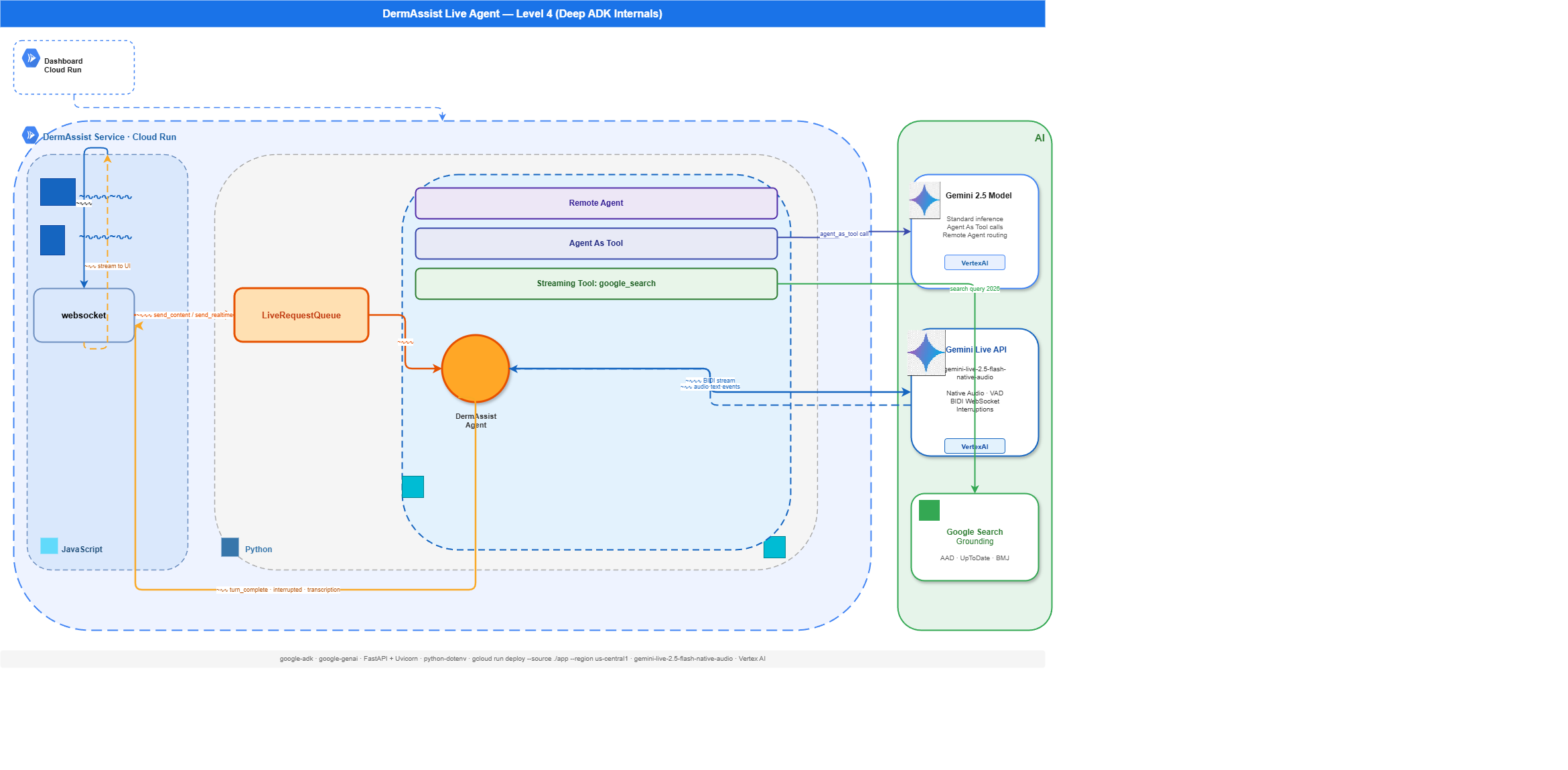Click the Gemini Live API sparkle icon
The image size is (1568, 770).
pos(926,352)
